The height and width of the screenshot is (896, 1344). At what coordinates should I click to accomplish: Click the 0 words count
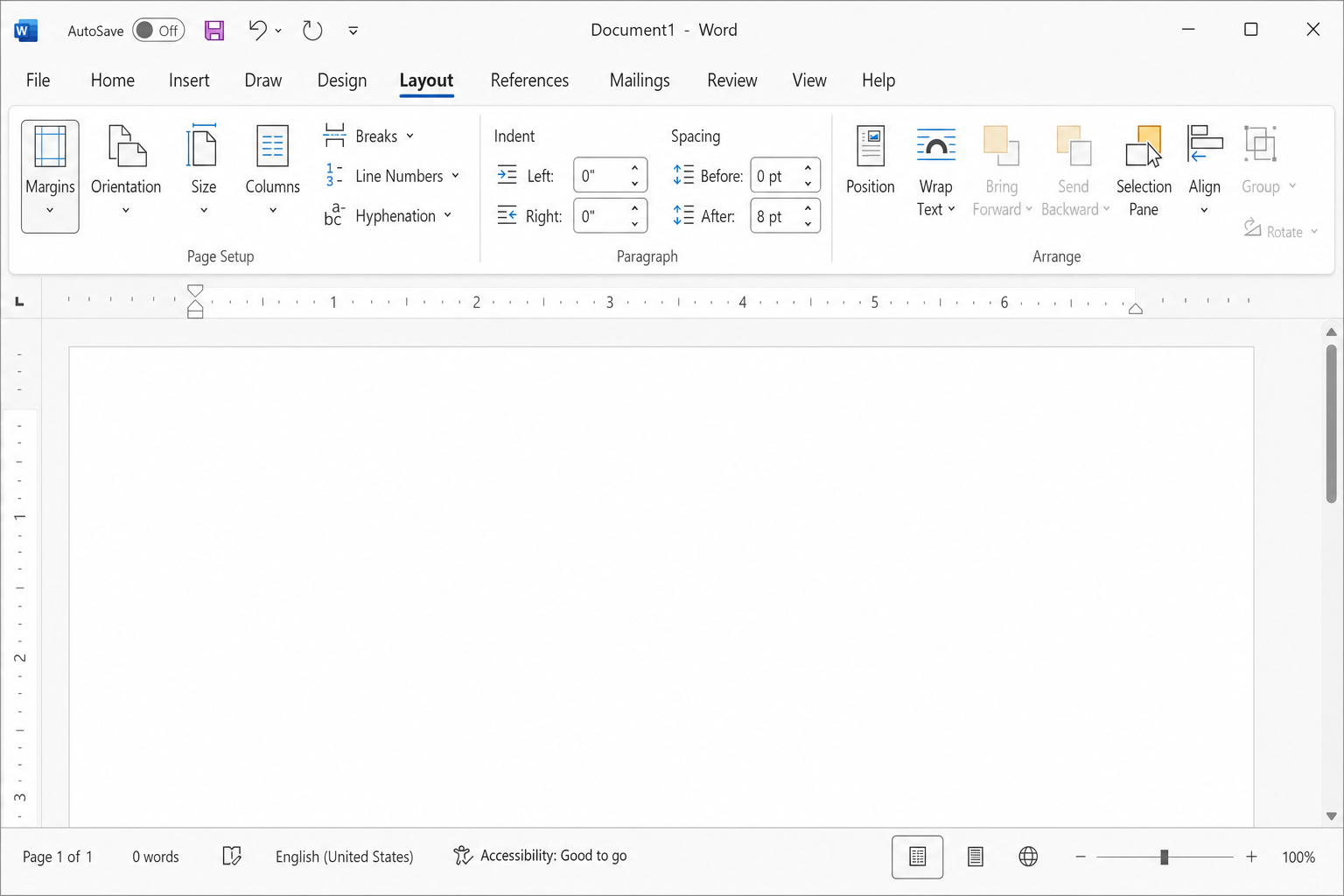[156, 857]
